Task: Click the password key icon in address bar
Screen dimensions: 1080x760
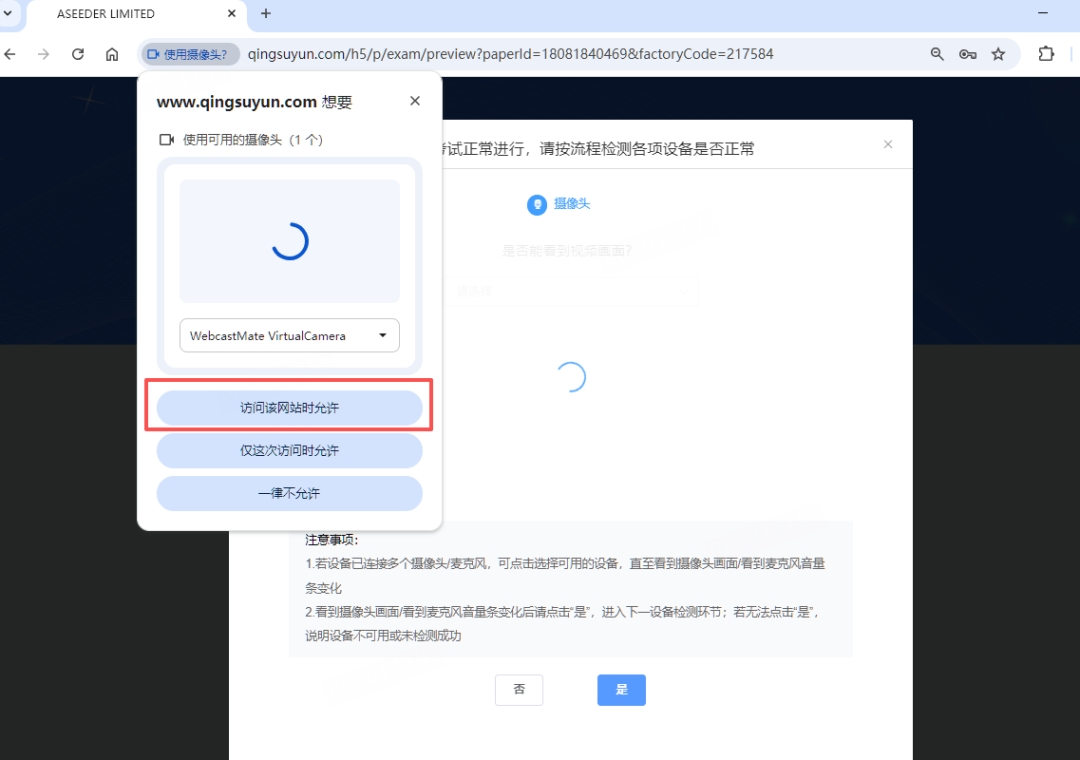Action: tap(967, 54)
